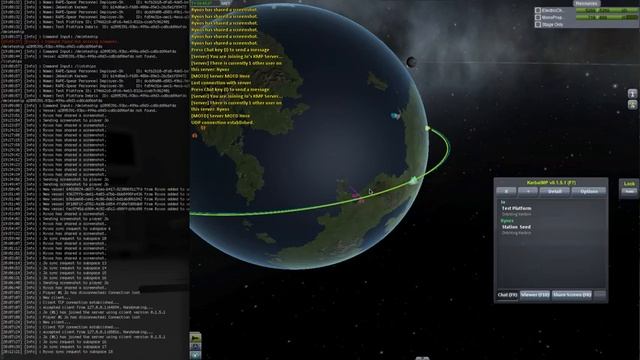Screen dimensions: 640x360
Task: Select Test Platform vessel entry
Action: point(516,208)
